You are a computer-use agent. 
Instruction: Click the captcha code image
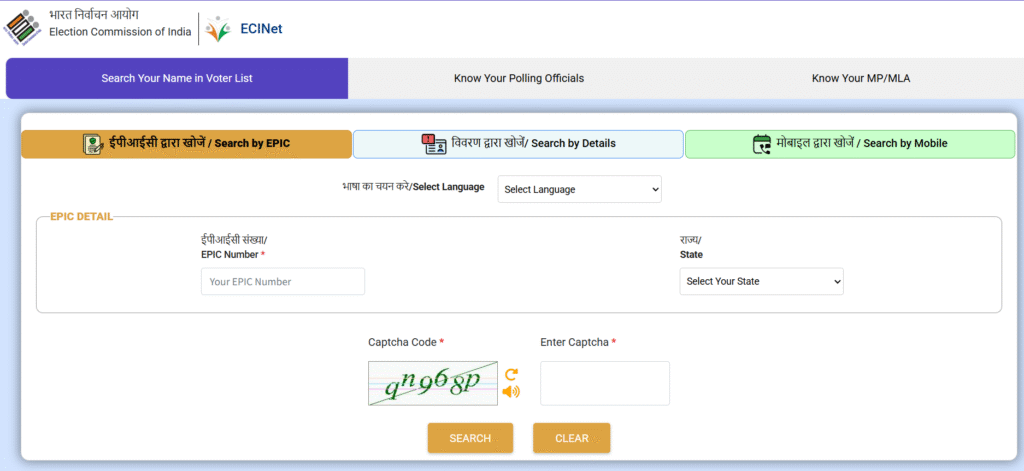(432, 383)
